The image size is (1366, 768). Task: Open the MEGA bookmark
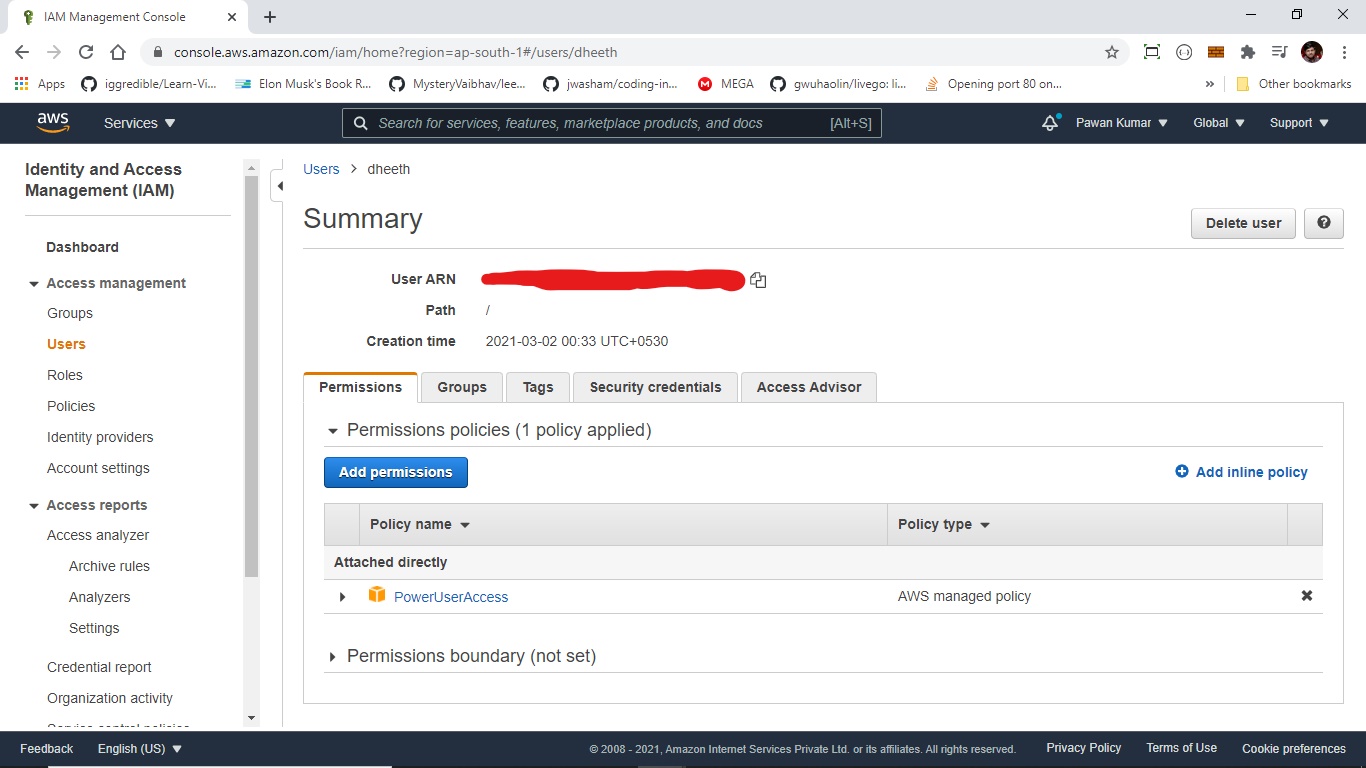[726, 84]
